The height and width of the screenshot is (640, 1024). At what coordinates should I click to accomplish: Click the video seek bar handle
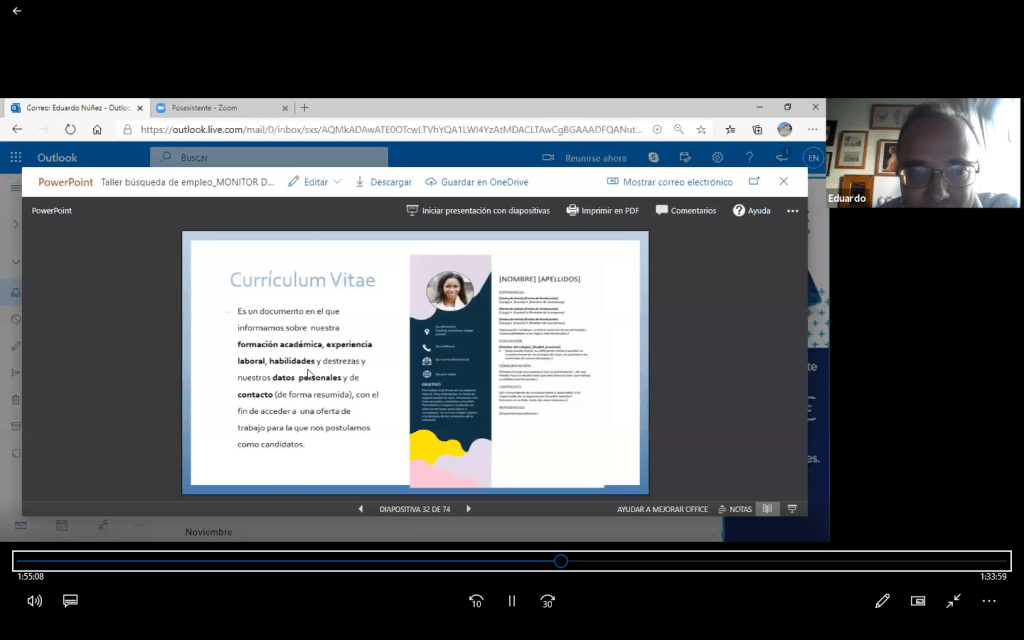coord(561,561)
